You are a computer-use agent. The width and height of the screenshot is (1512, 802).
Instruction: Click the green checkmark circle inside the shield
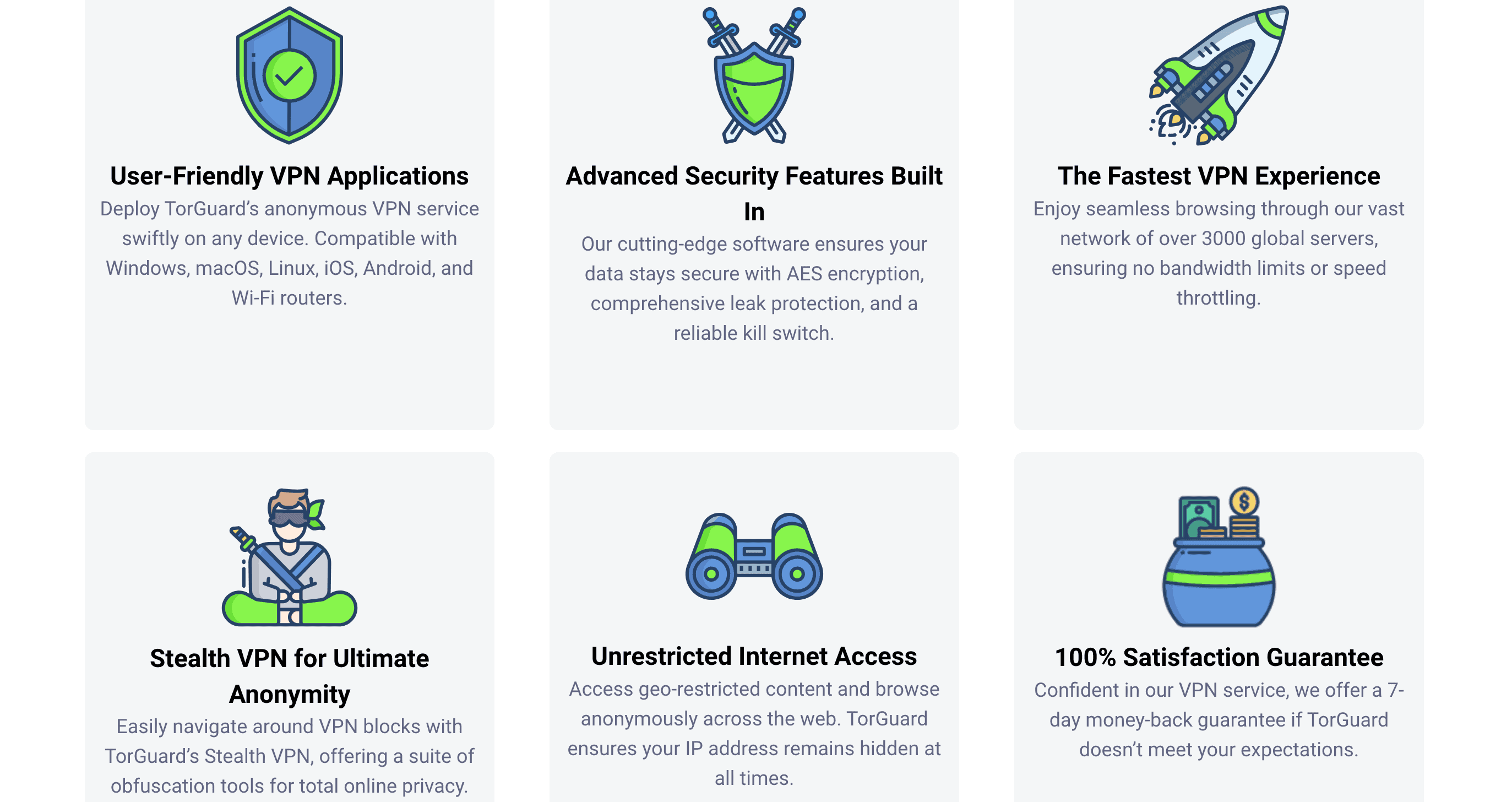tap(290, 75)
